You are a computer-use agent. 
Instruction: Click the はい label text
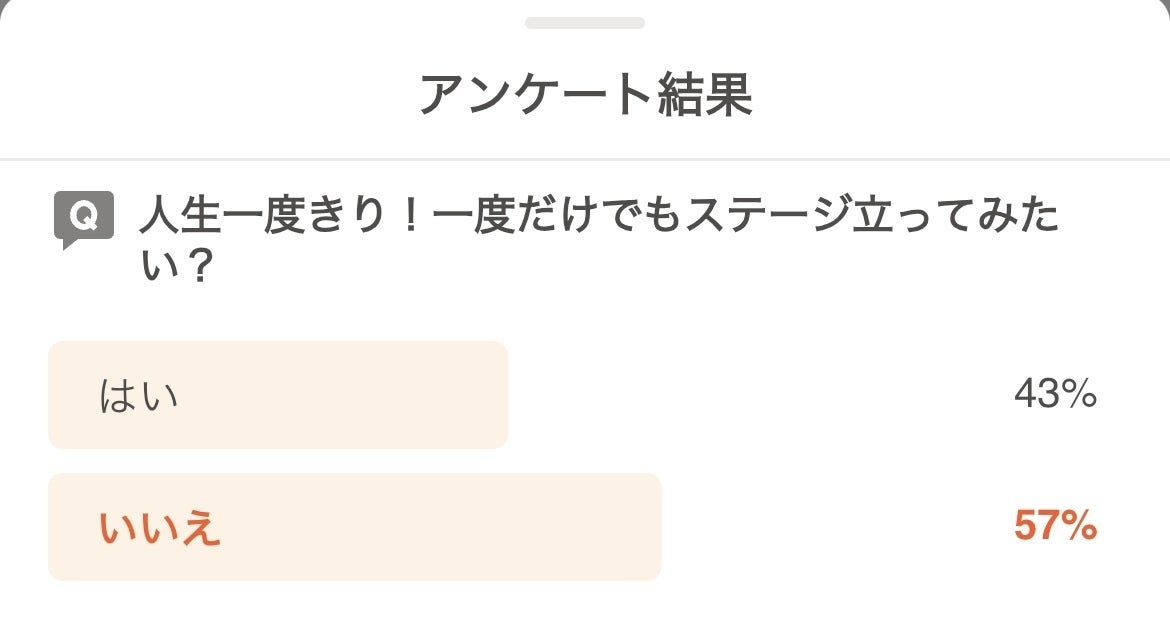click(x=138, y=396)
